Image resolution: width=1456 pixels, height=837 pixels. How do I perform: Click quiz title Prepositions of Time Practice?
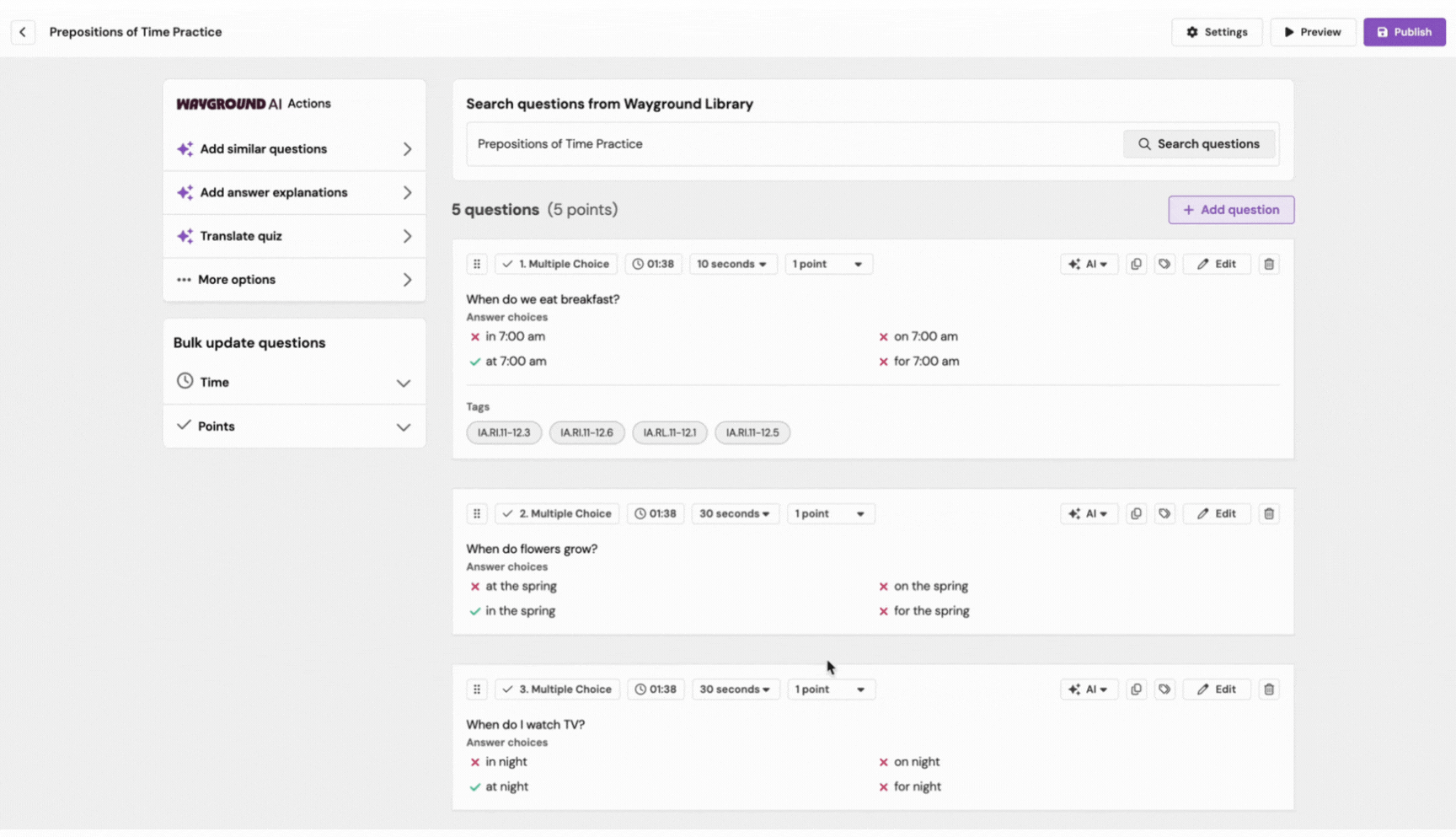point(136,32)
